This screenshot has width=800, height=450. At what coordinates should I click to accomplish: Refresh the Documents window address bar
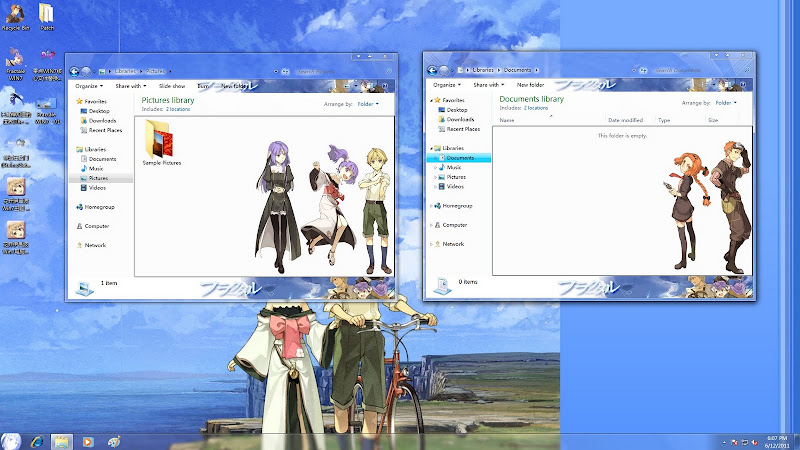click(643, 70)
